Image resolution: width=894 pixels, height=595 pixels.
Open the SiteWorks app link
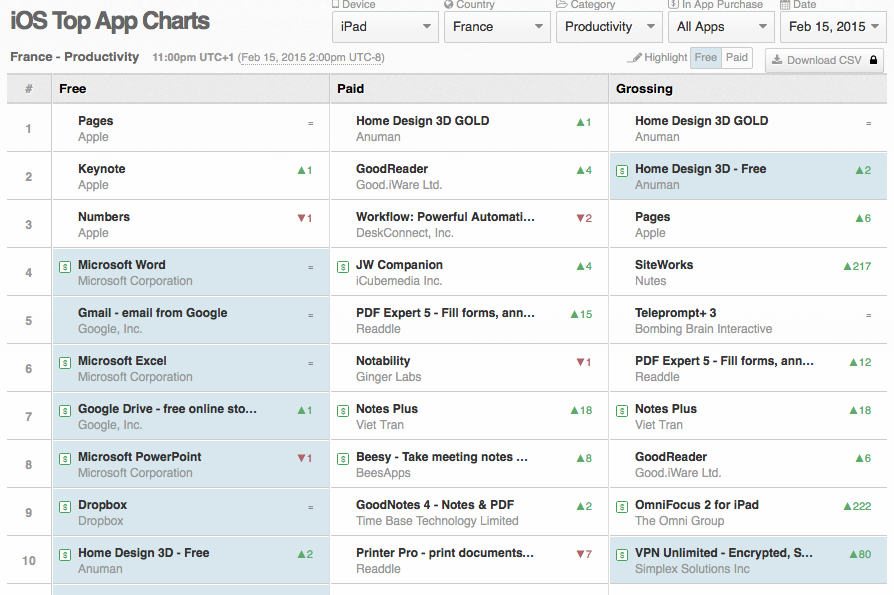pos(664,264)
